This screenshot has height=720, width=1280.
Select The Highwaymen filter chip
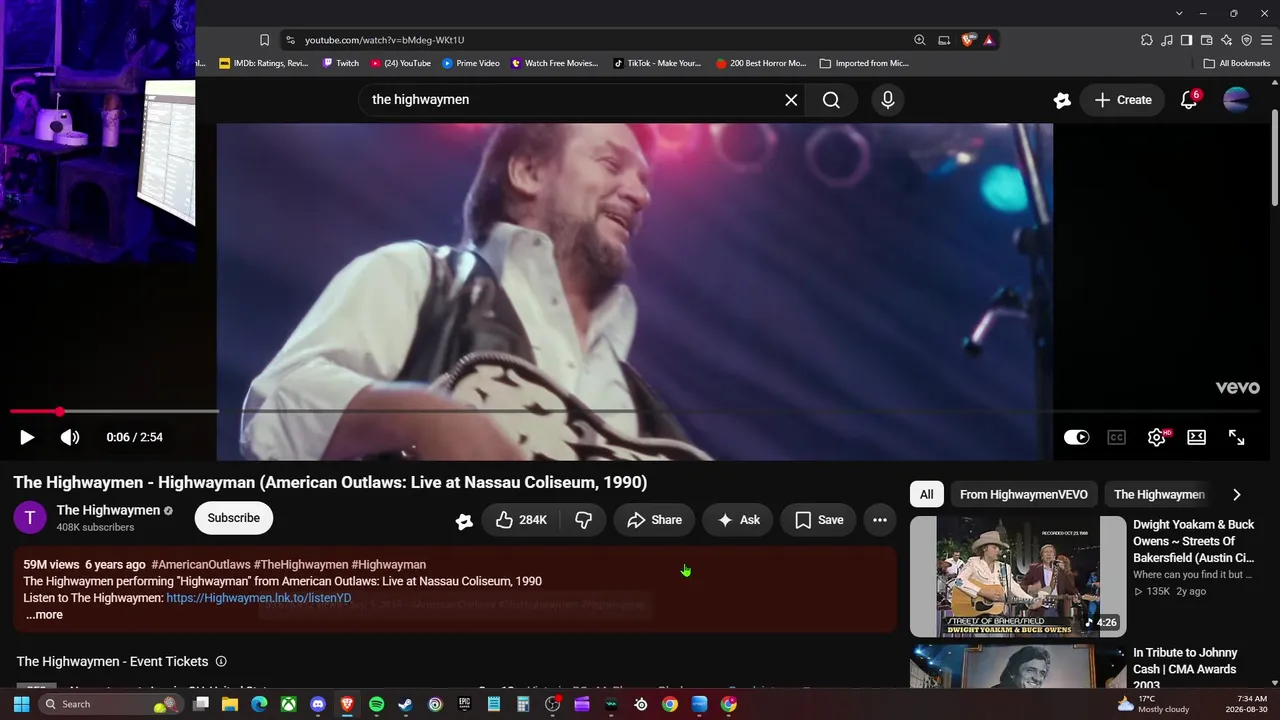pos(1159,494)
